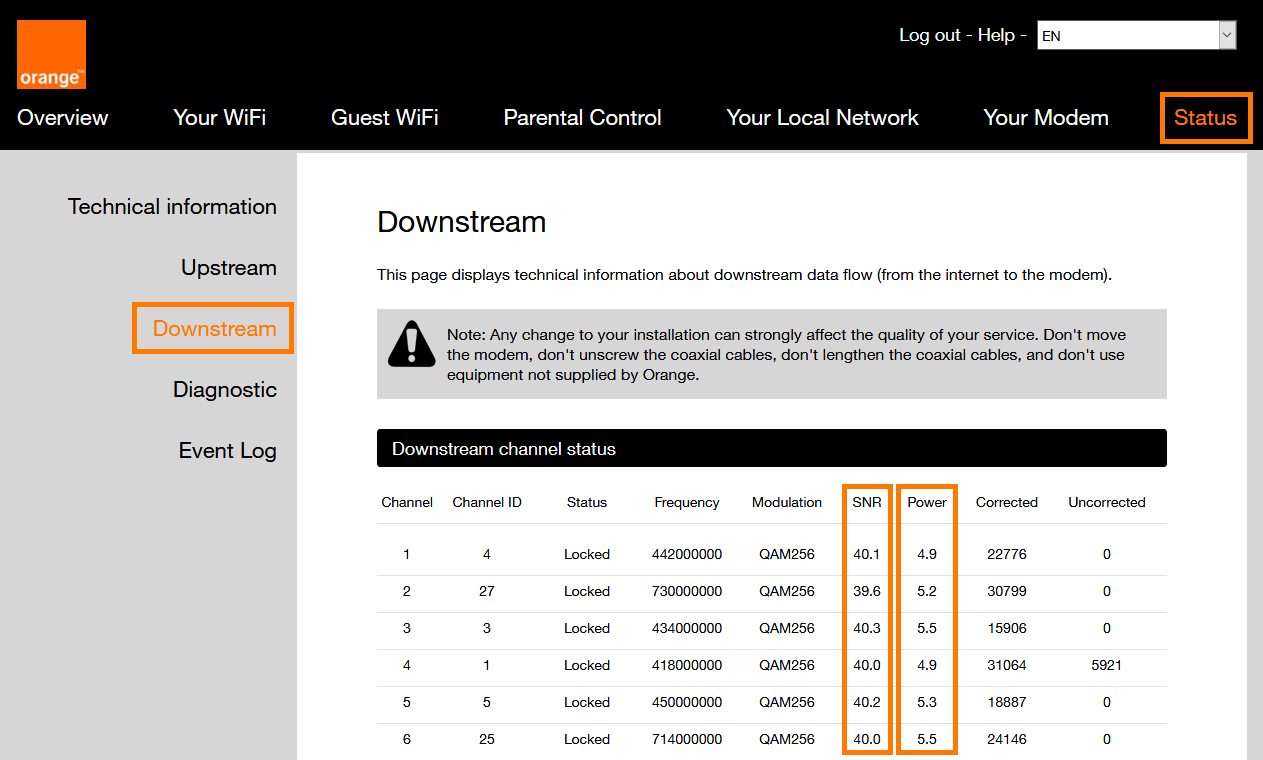Navigate to Your Local Network
This screenshot has width=1263, height=760.
822,118
